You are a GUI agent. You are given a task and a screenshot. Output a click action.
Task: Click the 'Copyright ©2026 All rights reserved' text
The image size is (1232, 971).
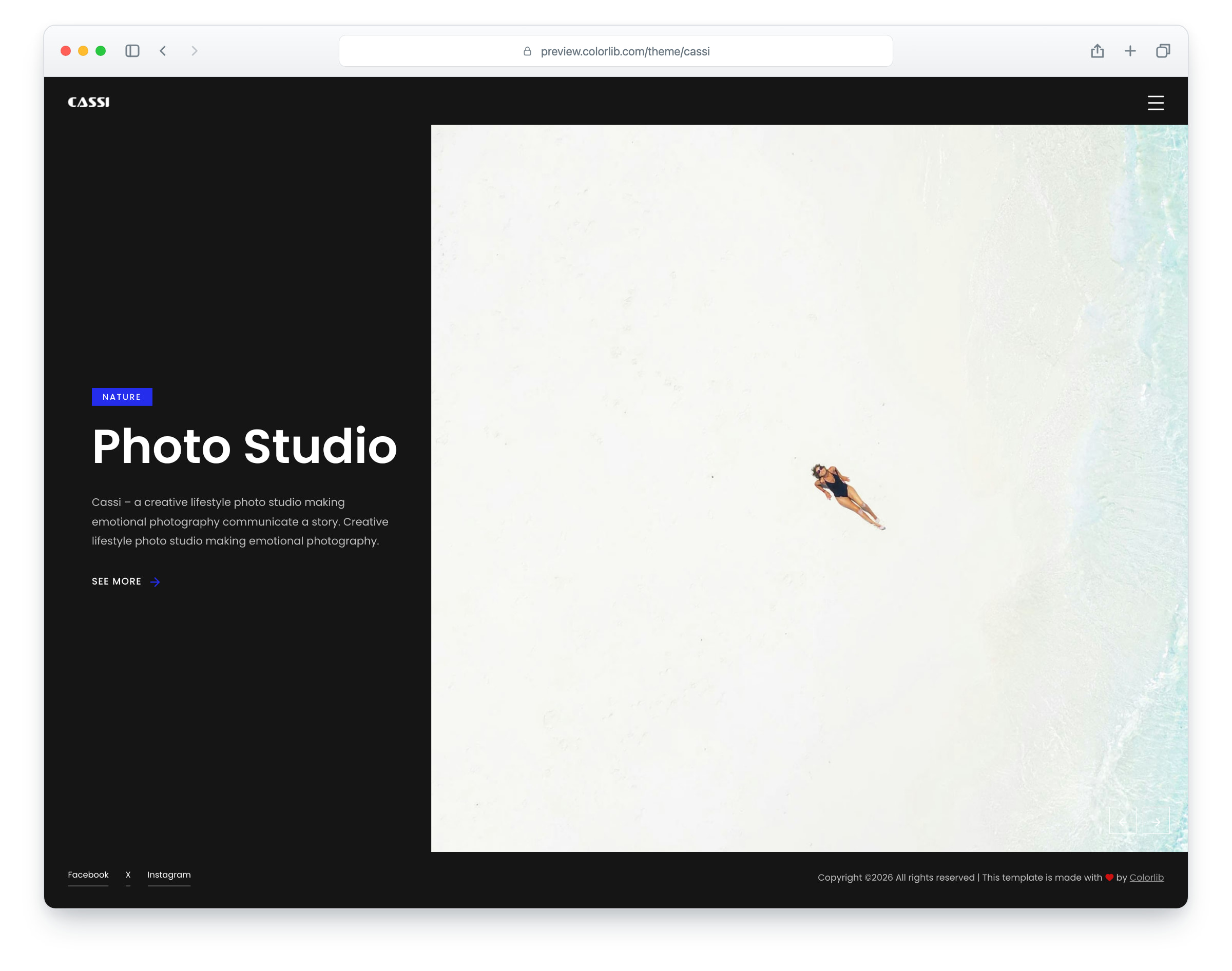[896, 877]
